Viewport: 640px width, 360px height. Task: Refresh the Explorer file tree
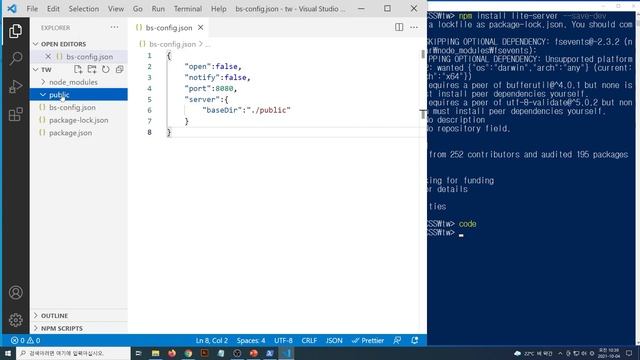106,69
